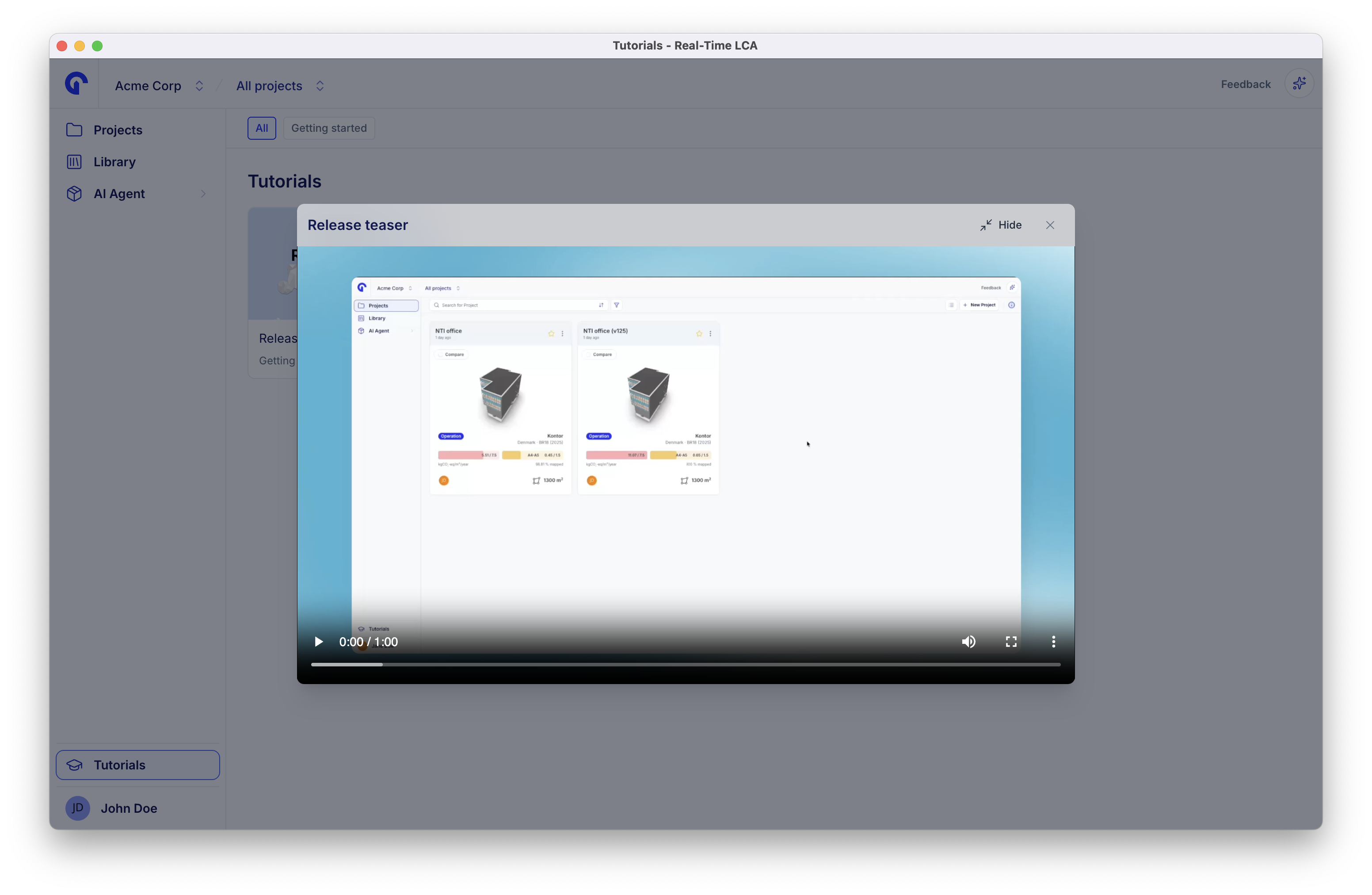Open the All projects dropdown
Image resolution: width=1372 pixels, height=895 pixels.
[280, 85]
